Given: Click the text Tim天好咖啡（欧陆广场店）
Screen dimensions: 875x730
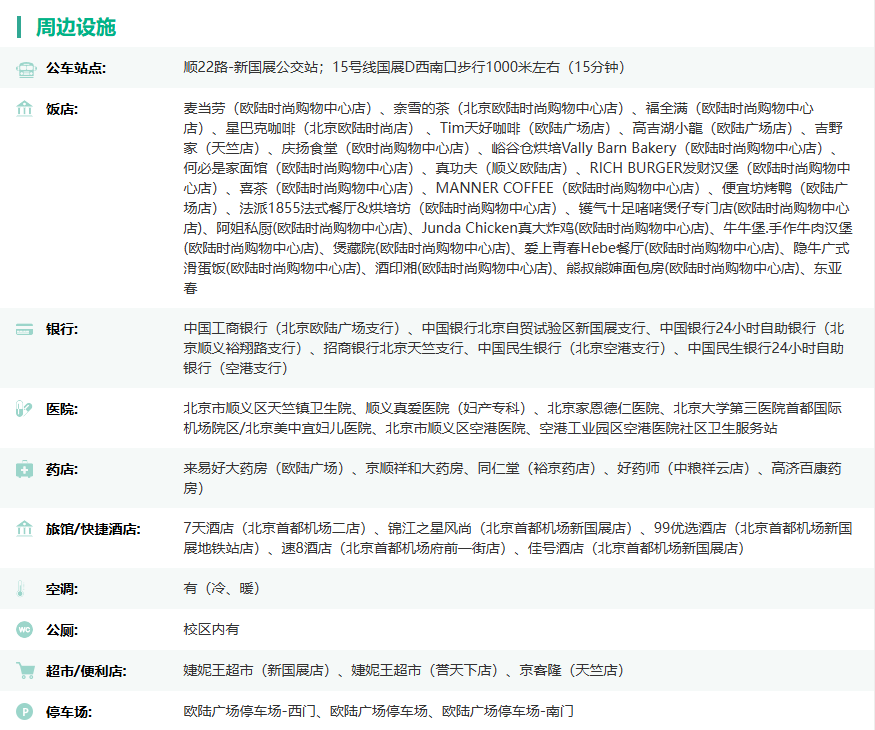Looking at the screenshot, I should tap(528, 128).
